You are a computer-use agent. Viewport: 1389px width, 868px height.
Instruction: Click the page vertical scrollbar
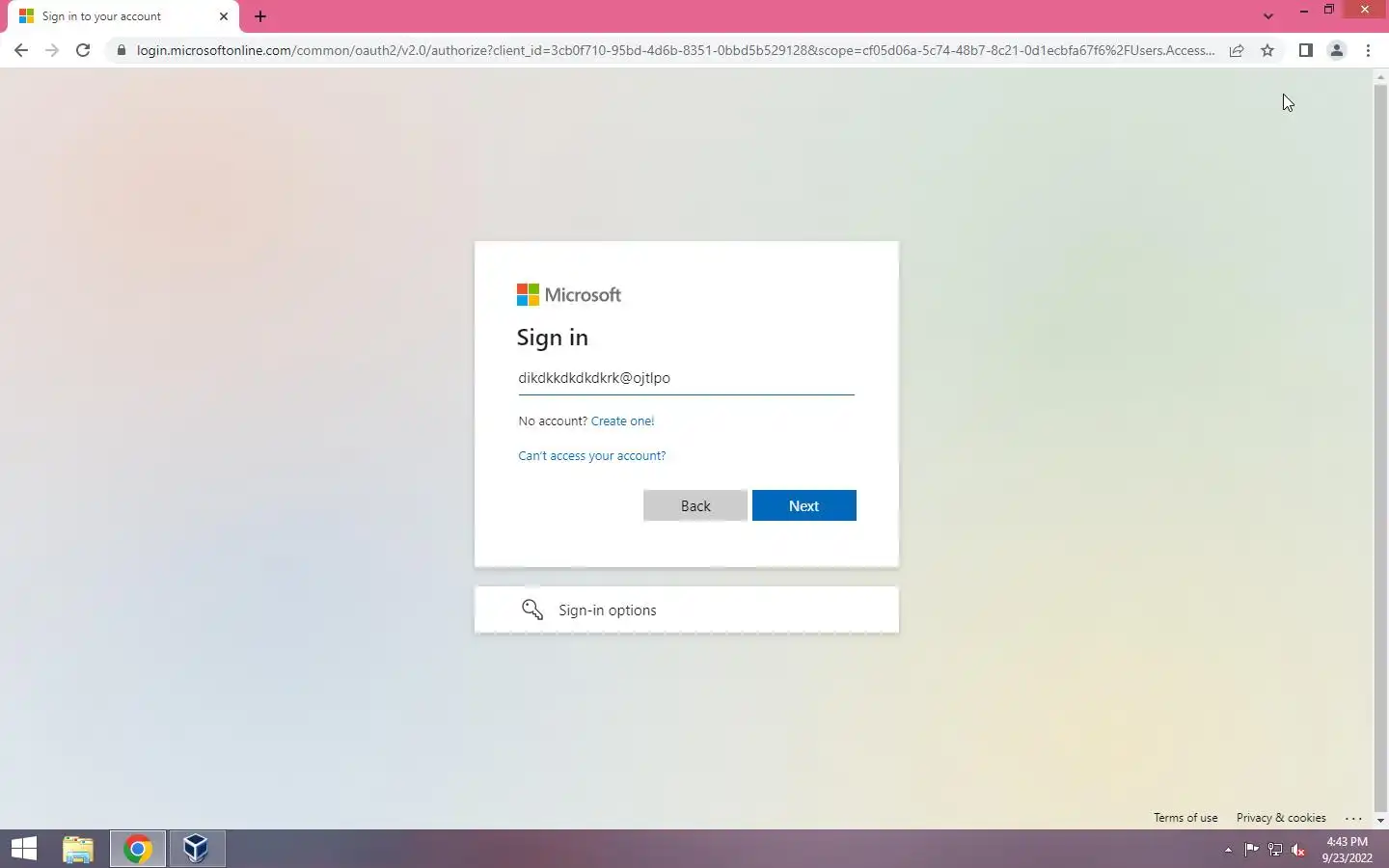(x=1379, y=448)
